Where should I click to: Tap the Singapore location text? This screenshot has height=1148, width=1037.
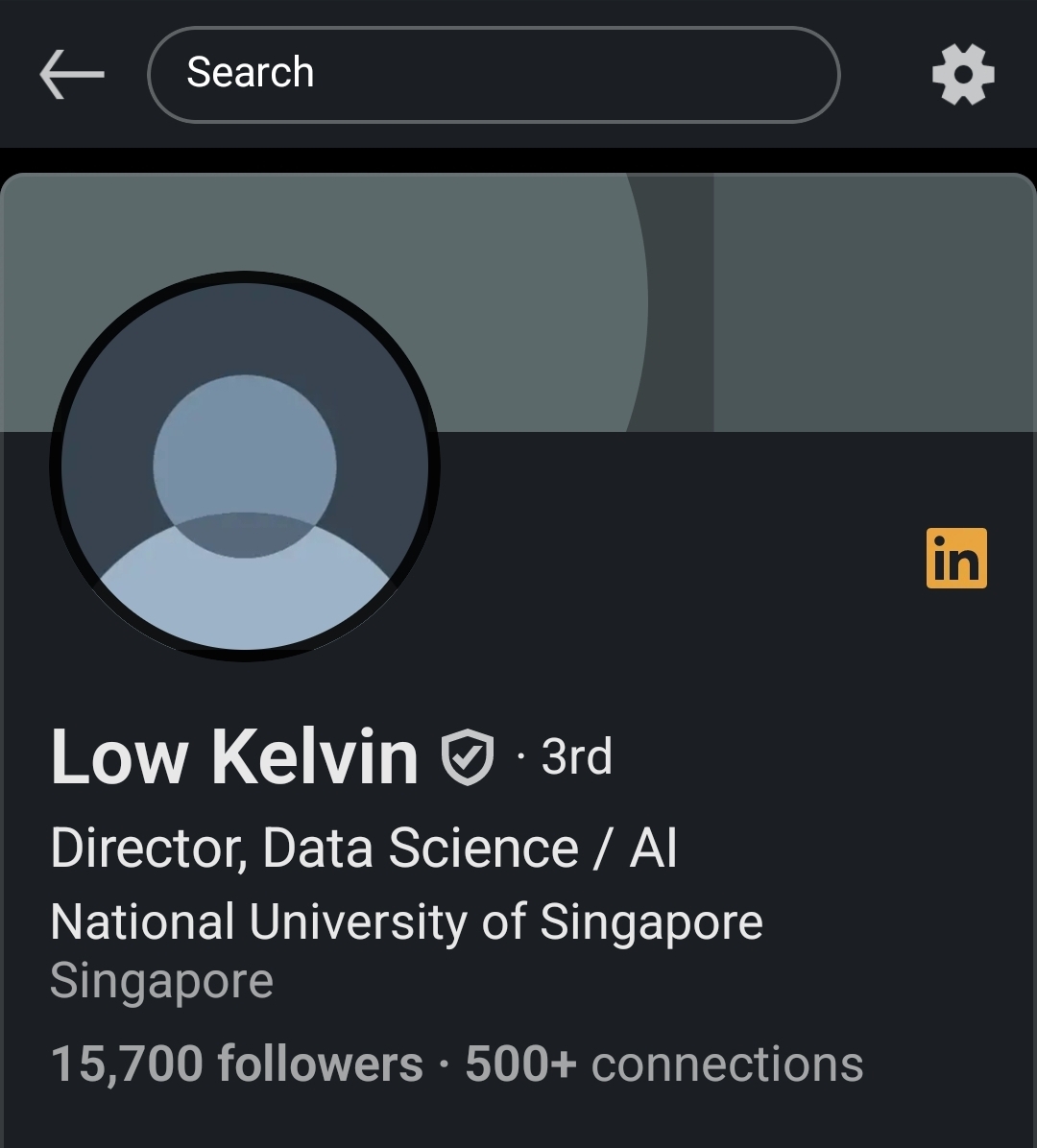coord(161,981)
